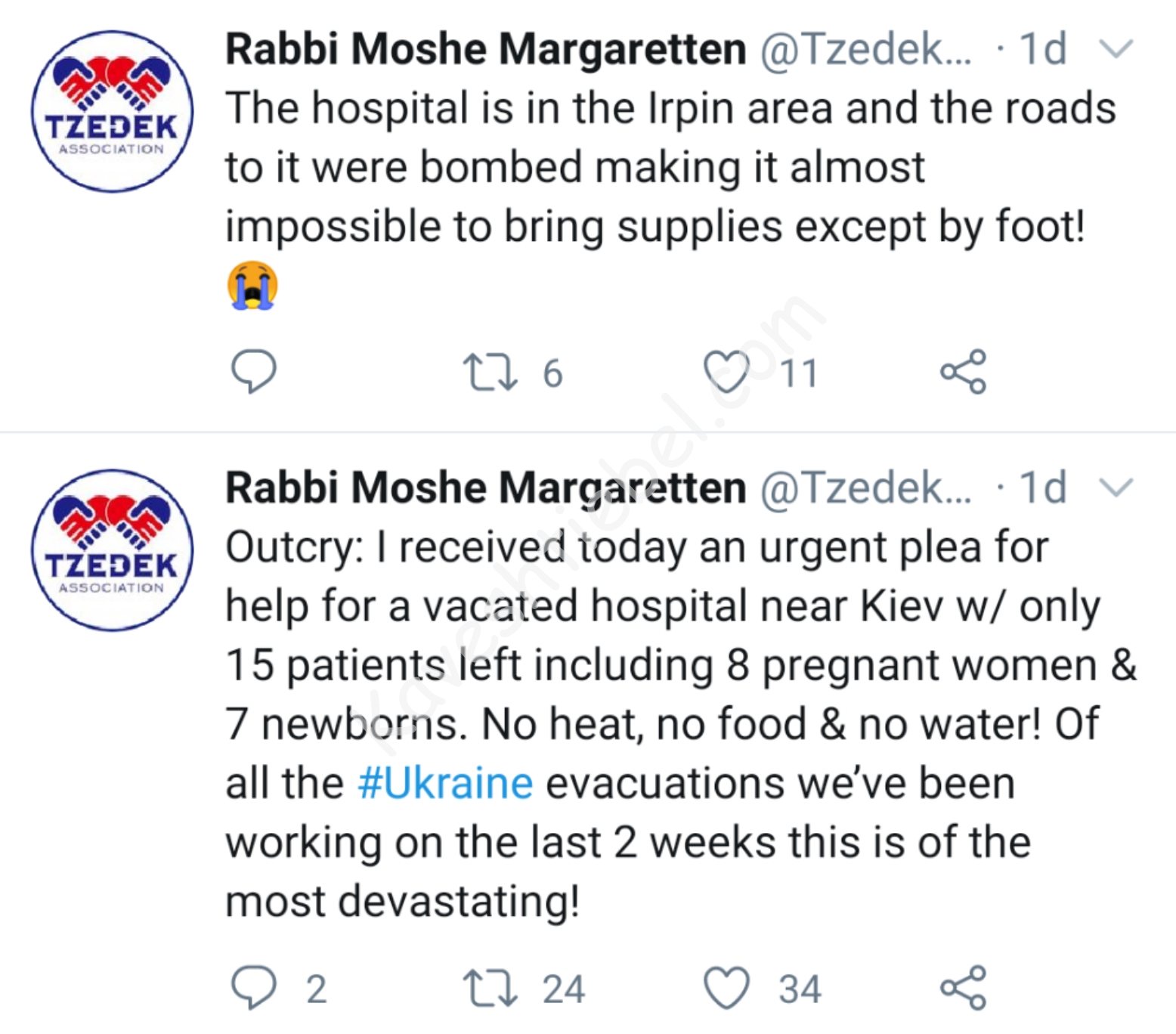This screenshot has height=1034, width=1176.
Task: Open Tzedek avatar on the Irpin tweet
Action: point(112,111)
